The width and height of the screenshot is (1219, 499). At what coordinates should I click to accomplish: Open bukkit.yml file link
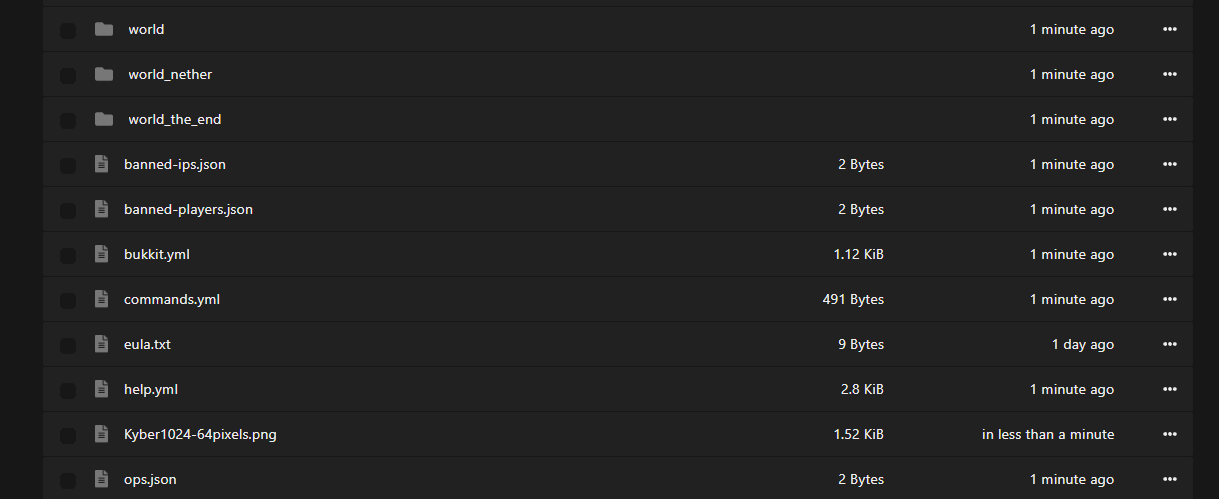click(157, 254)
